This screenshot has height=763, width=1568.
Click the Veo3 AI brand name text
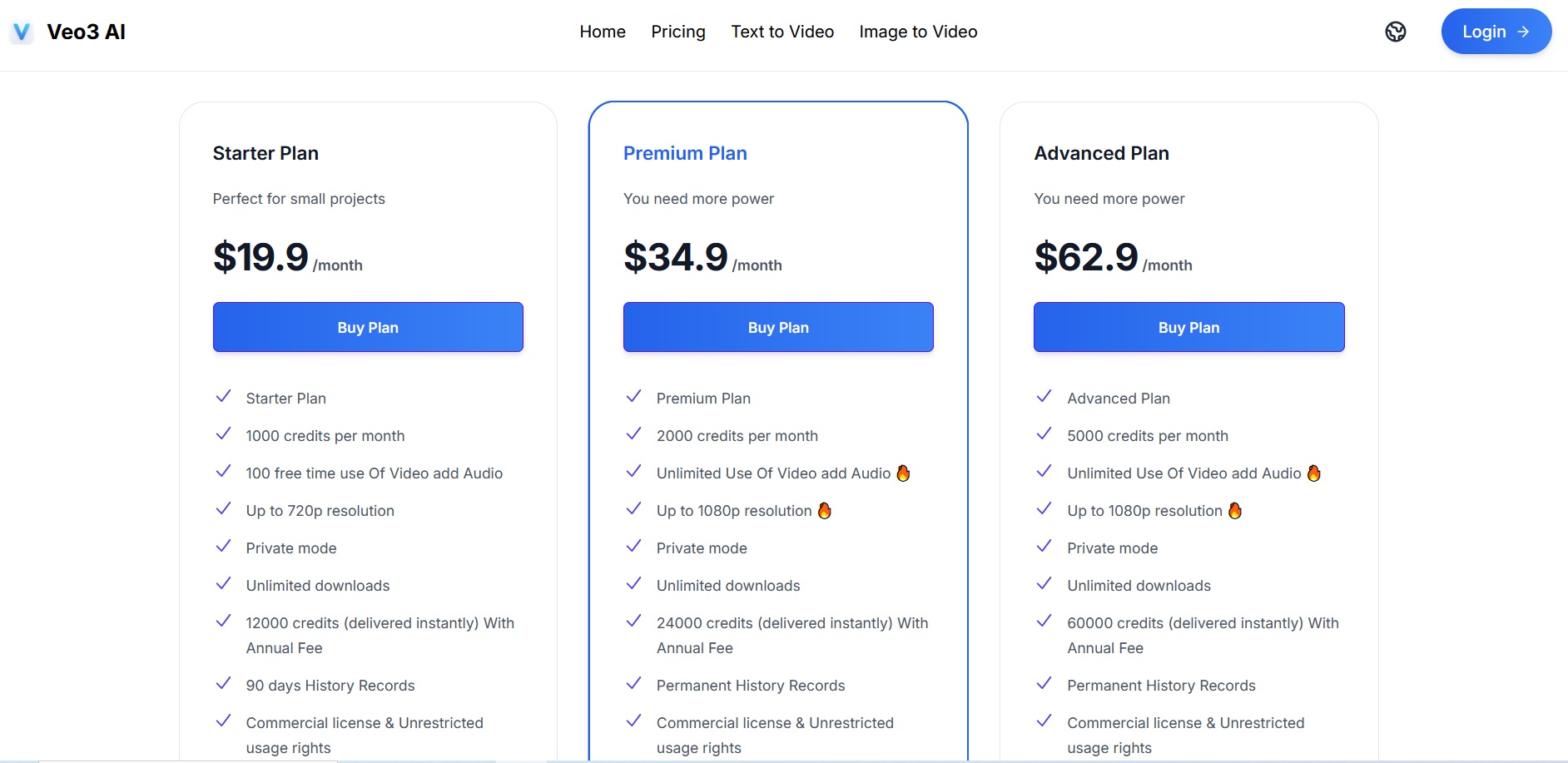87,32
